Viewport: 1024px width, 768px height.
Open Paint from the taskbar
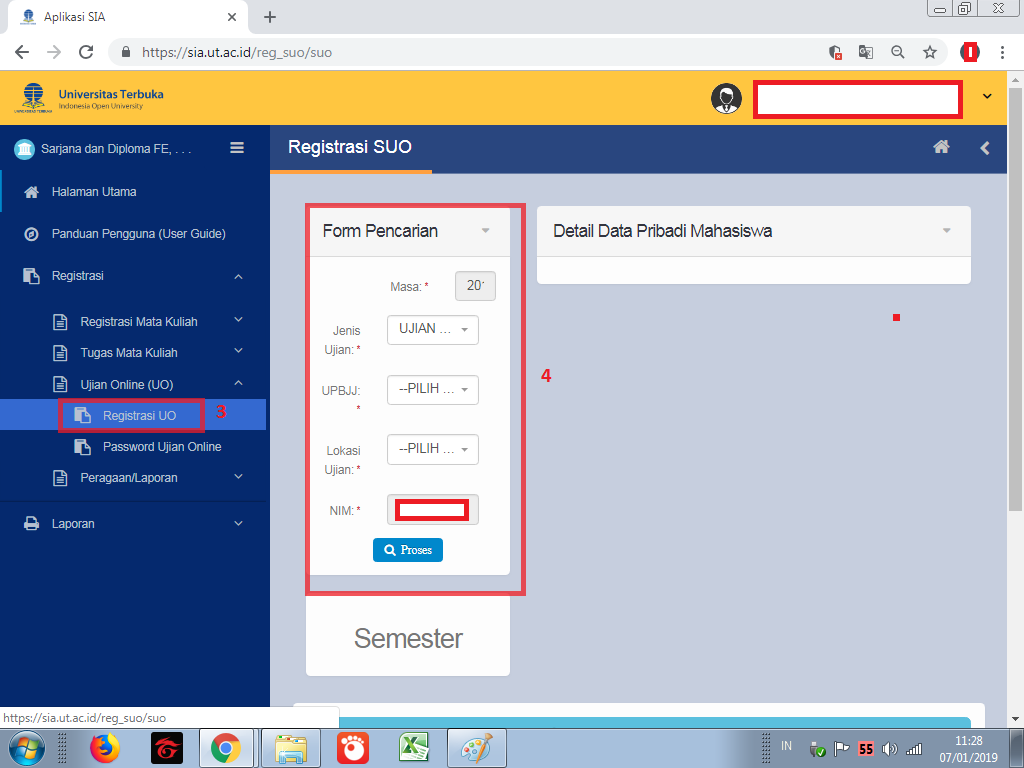tap(477, 748)
